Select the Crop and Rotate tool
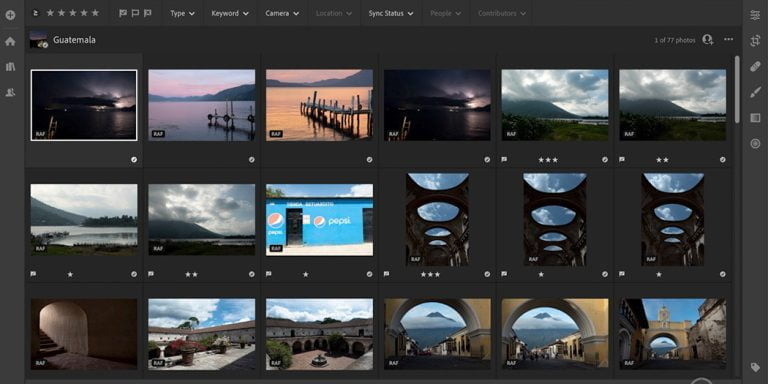 755,41
